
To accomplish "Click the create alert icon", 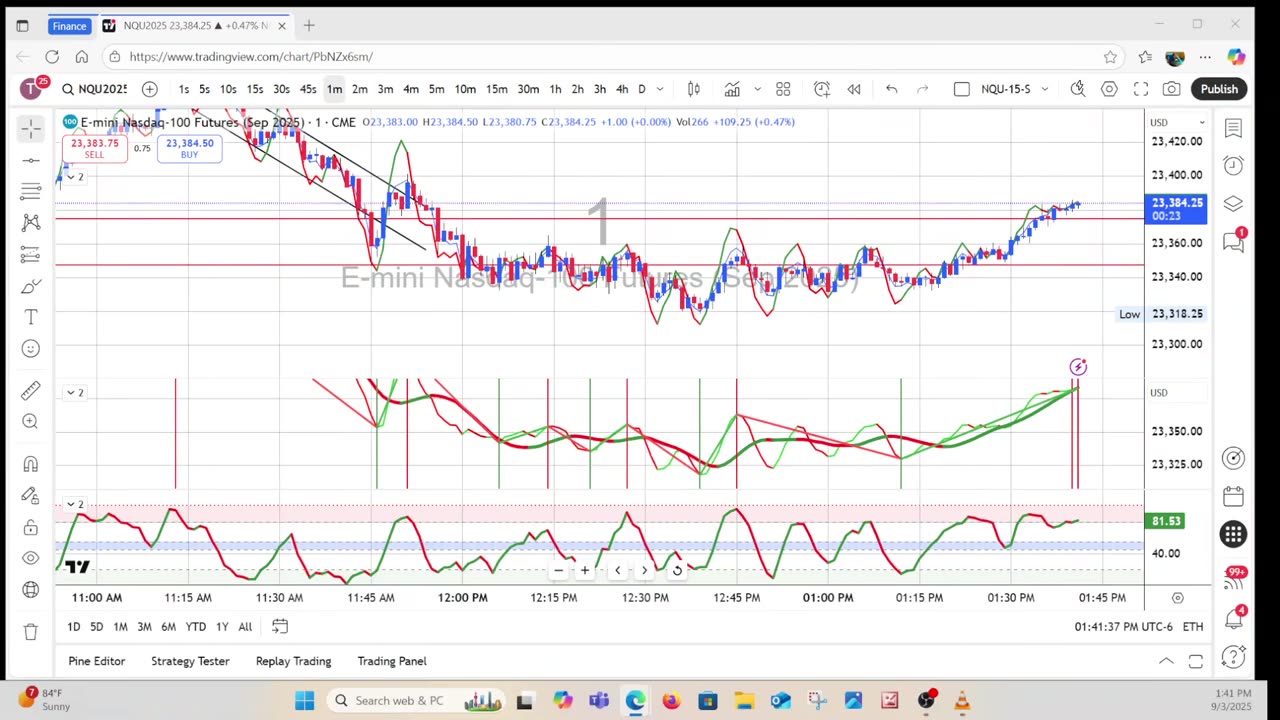I will pyautogui.click(x=822, y=89).
